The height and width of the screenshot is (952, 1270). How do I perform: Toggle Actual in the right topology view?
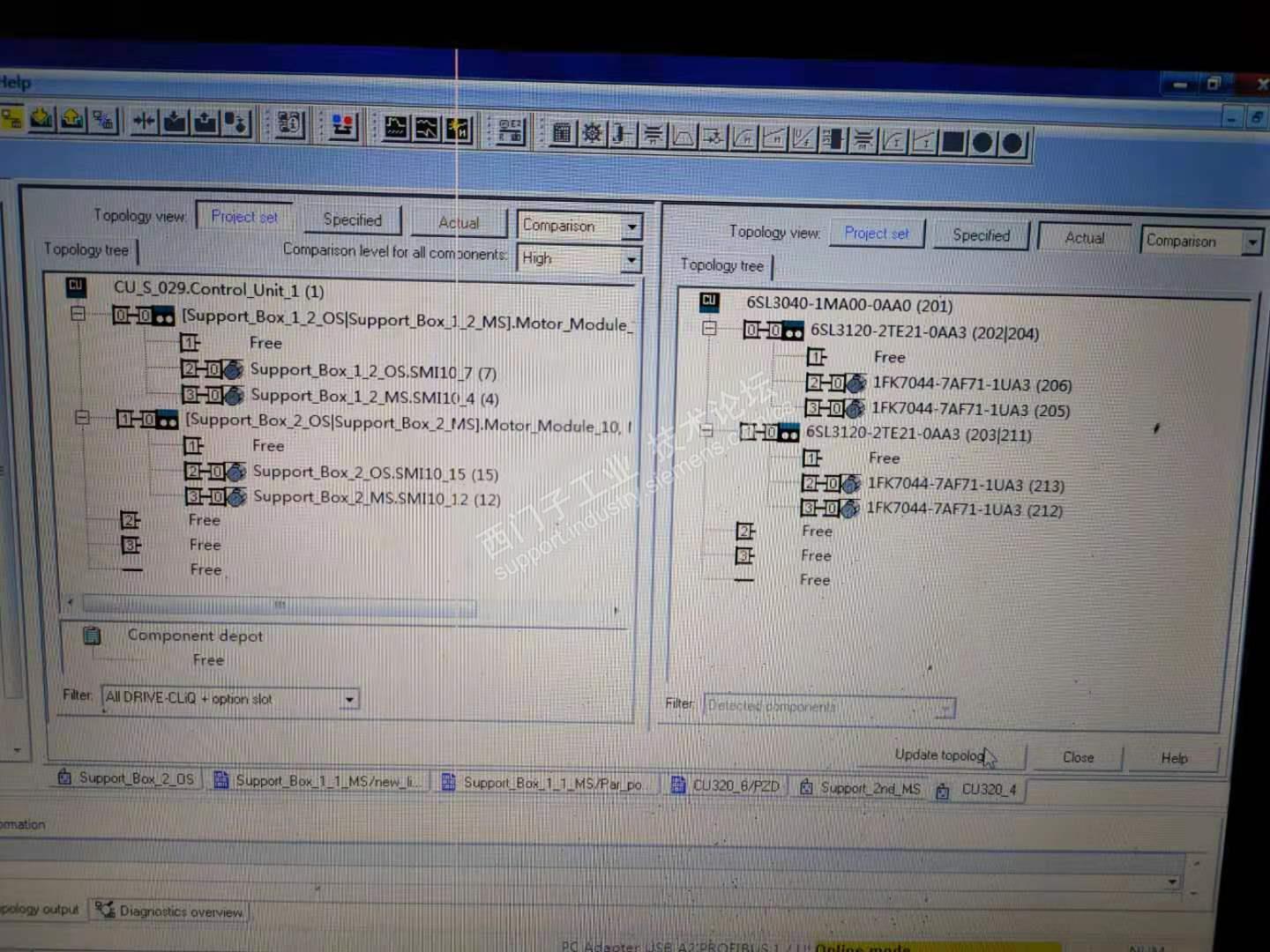point(1085,238)
